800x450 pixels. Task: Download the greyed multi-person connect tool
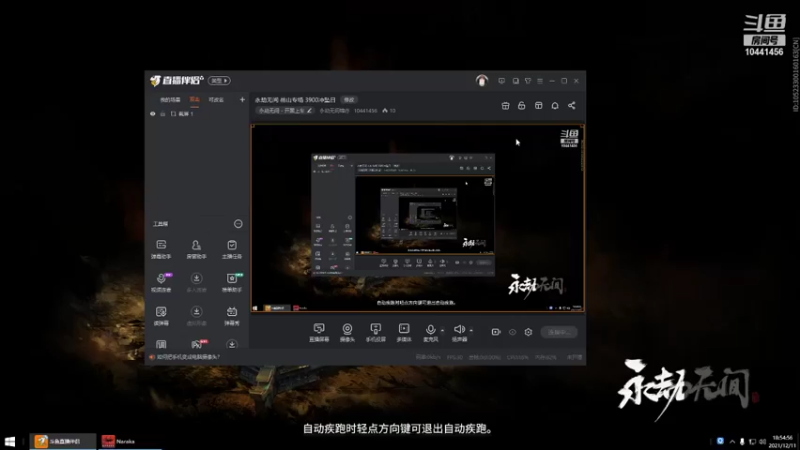pyautogui.click(x=196, y=283)
